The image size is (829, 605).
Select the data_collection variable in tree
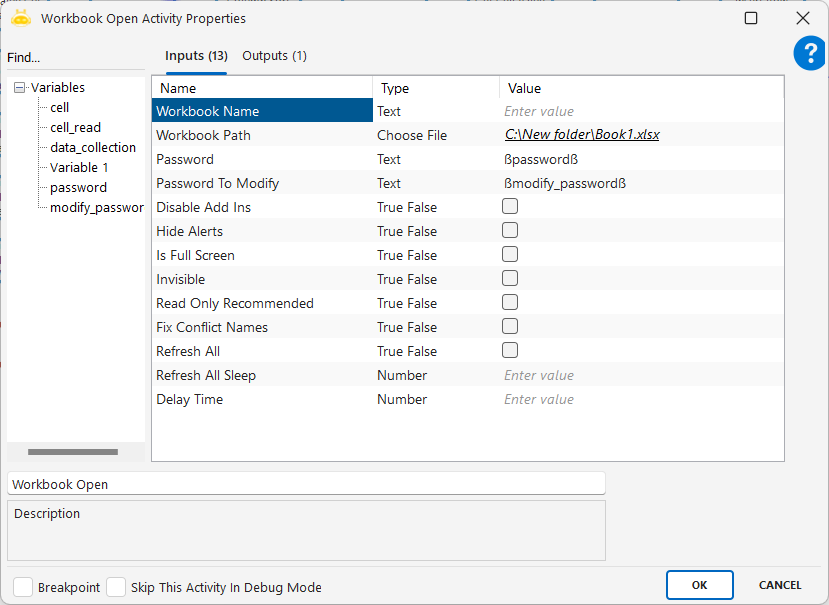click(93, 147)
